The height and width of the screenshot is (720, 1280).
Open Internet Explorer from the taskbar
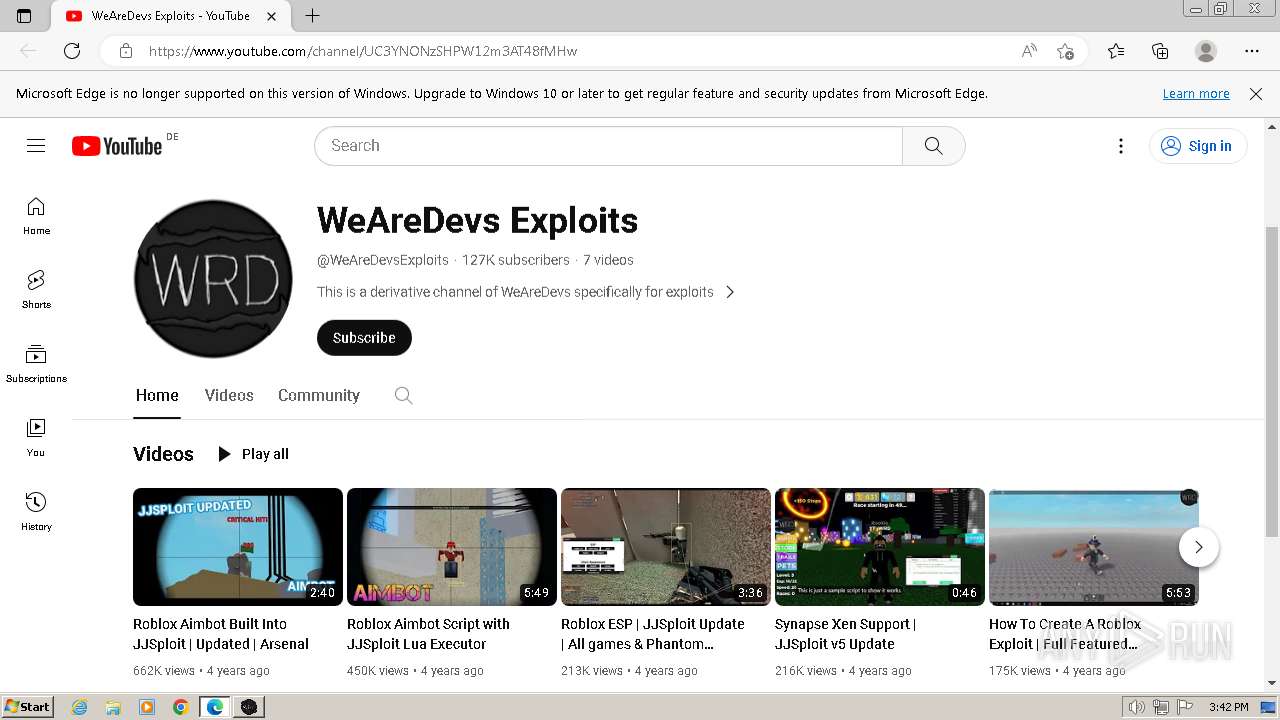tap(80, 707)
